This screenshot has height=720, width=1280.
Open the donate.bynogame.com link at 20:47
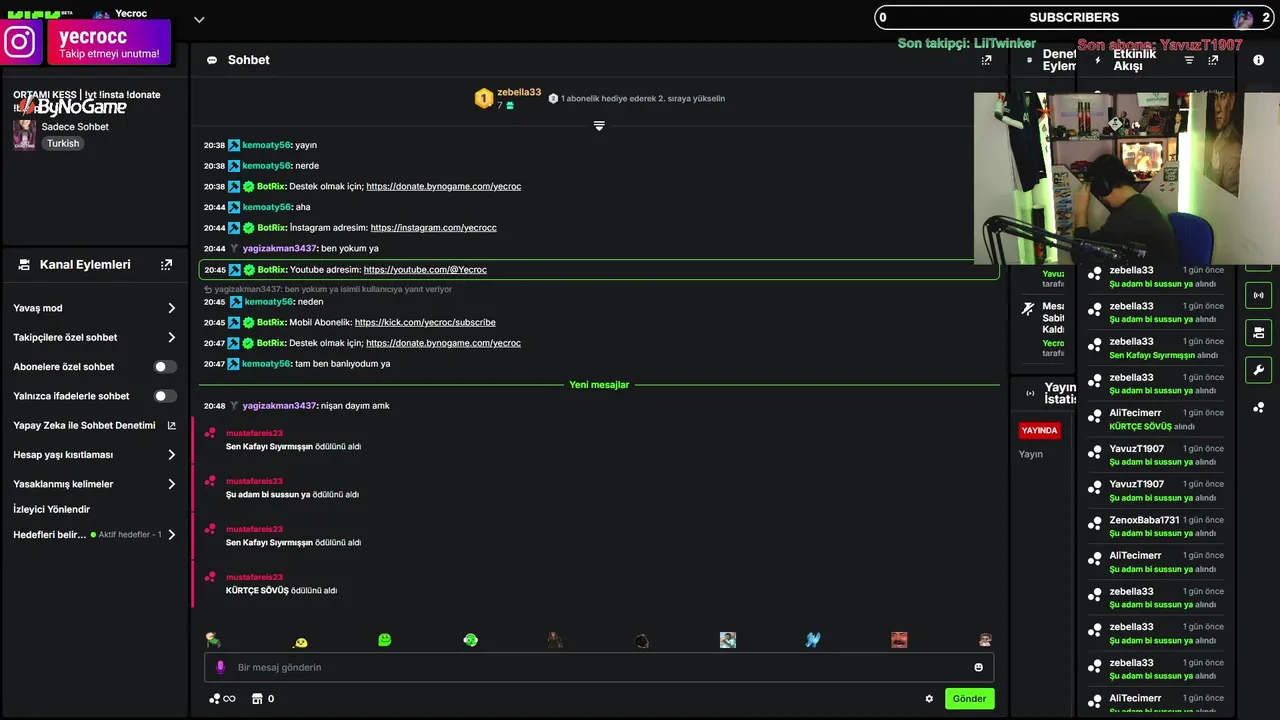[444, 343]
